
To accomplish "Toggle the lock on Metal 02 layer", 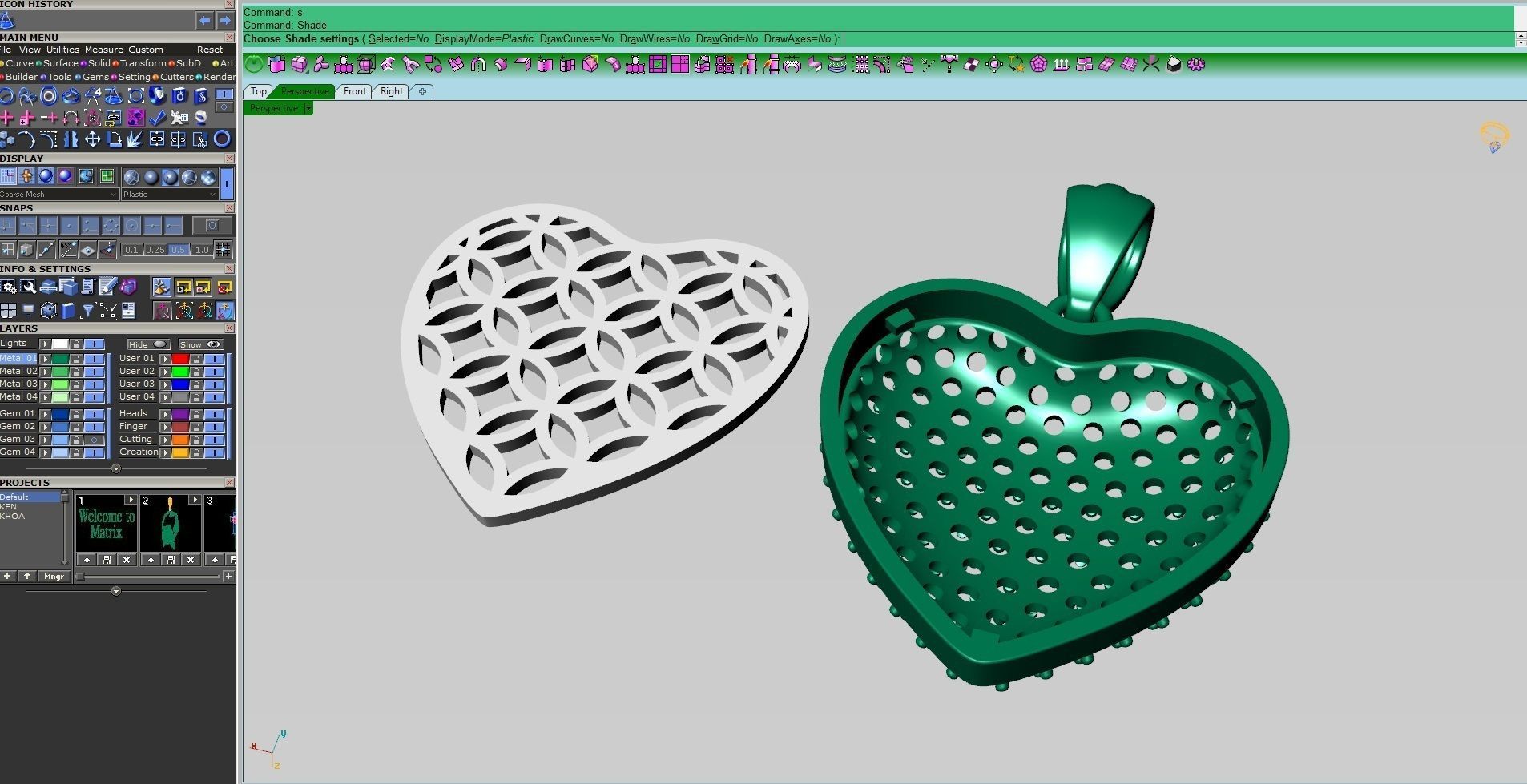I will tap(76, 372).
